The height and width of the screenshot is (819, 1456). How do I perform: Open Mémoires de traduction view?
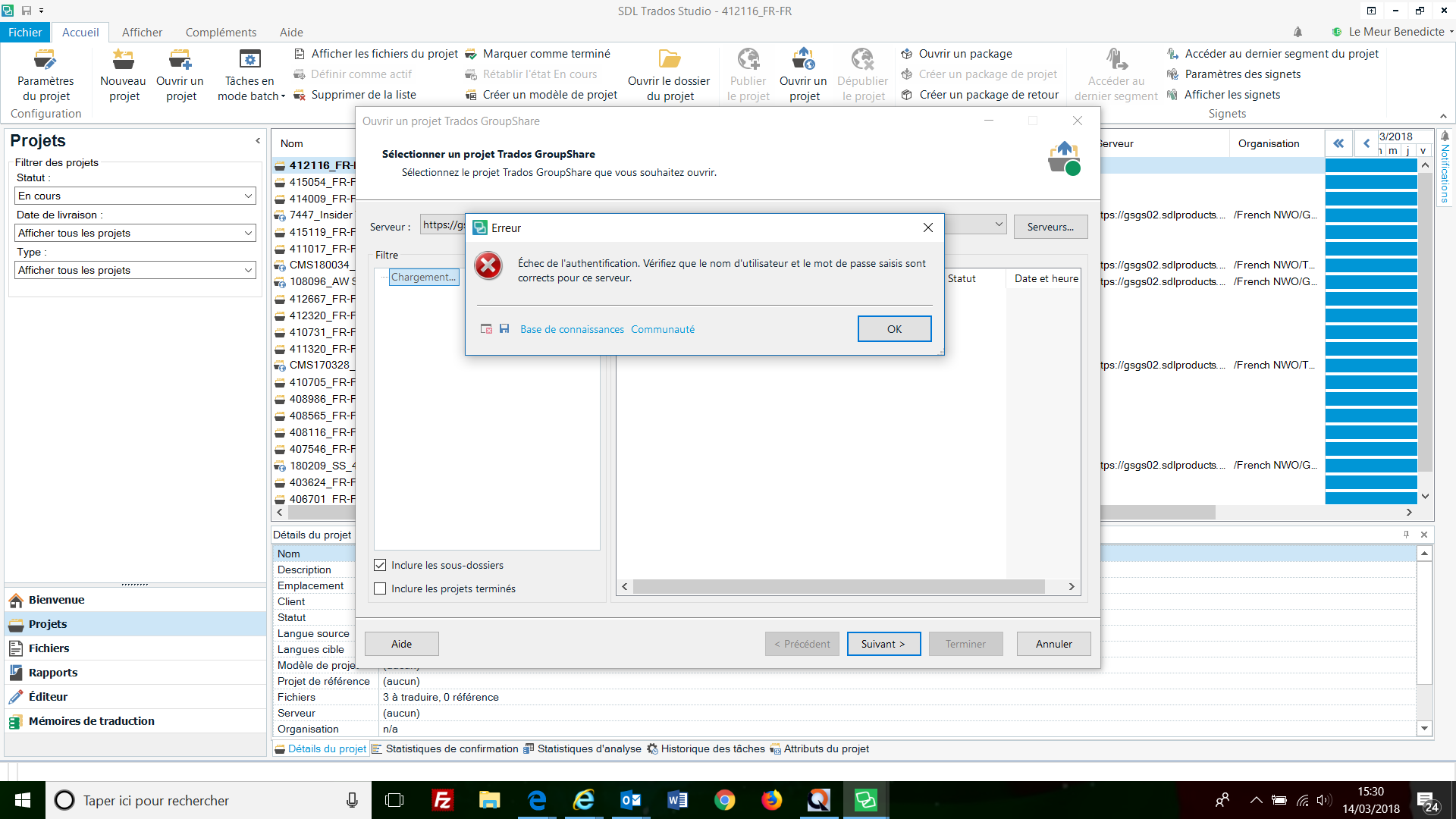coord(135,721)
